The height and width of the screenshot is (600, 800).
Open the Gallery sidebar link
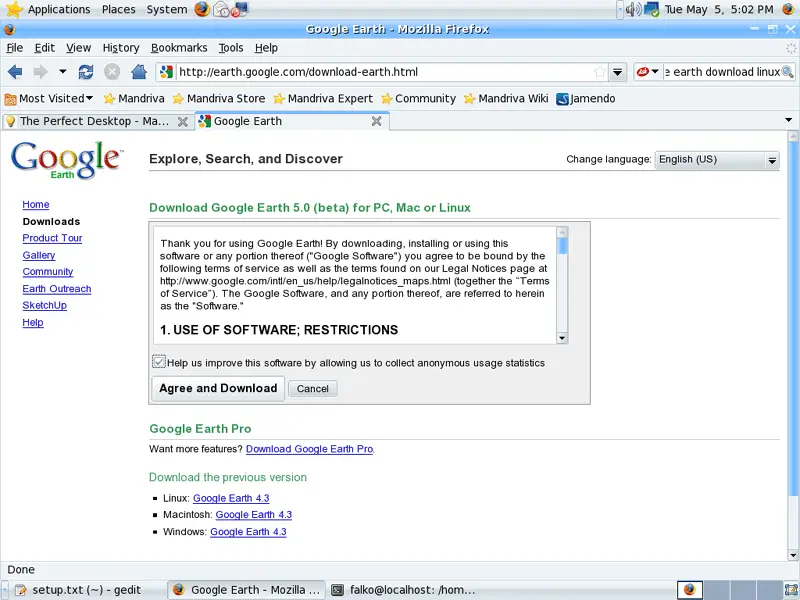[x=39, y=255]
